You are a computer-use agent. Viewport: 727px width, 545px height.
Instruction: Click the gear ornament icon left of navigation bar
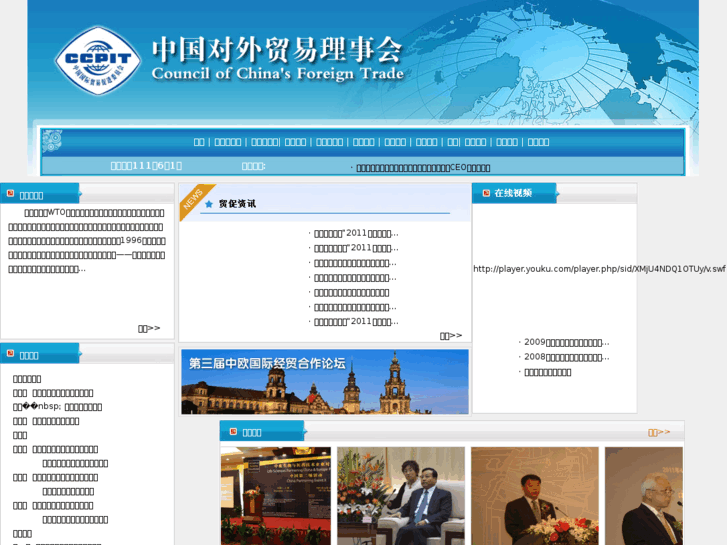click(51, 141)
